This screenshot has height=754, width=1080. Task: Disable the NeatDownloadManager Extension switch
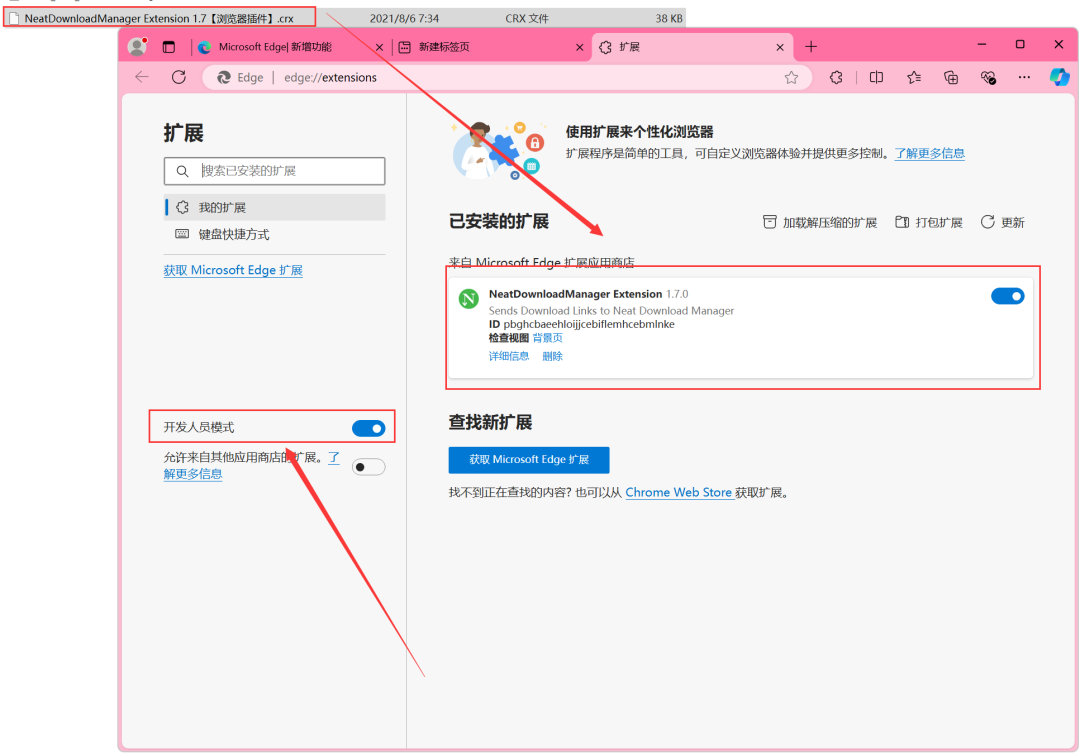pos(1008,296)
